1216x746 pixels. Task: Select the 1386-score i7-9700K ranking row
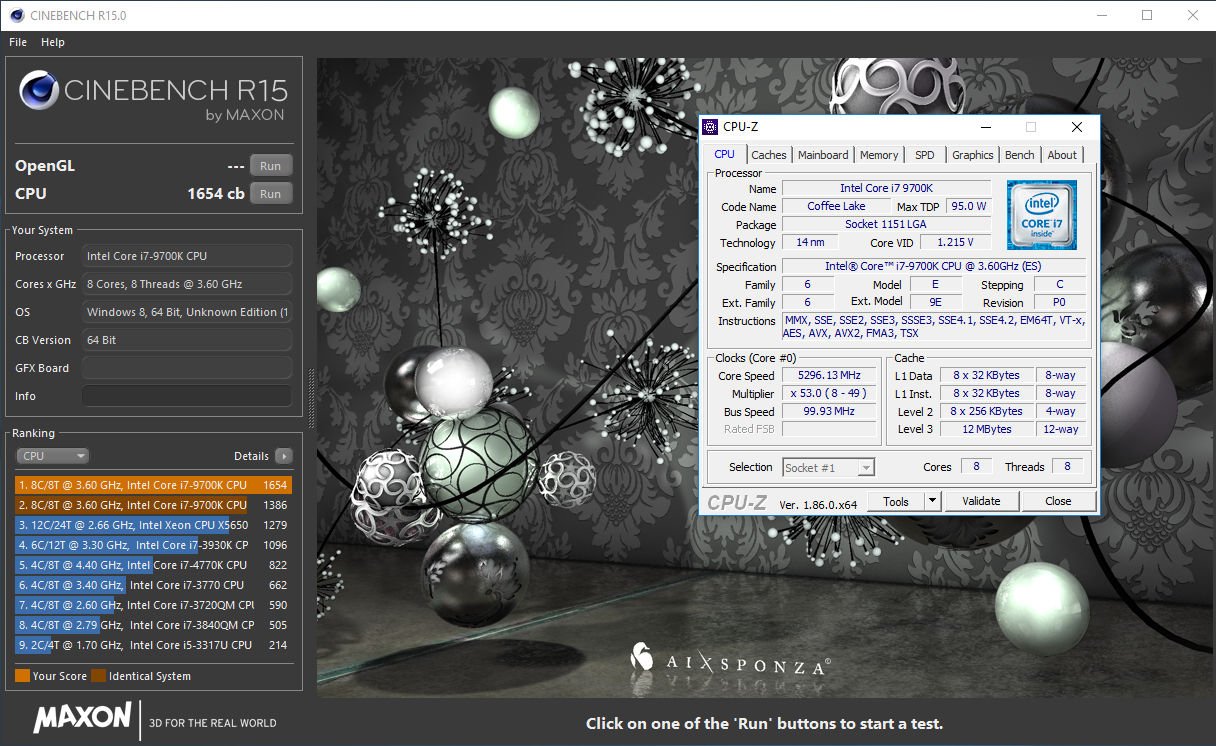(153, 505)
